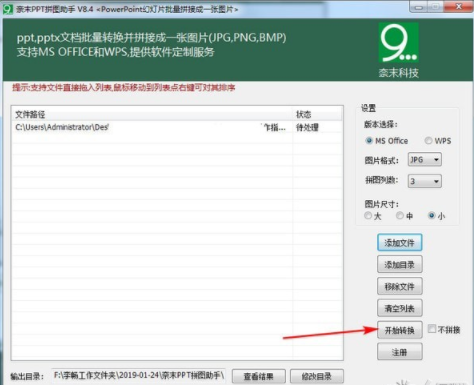This screenshot has height=385, width=474.
Task: Select the file row C:\Users\Administrator
Action: click(x=177, y=127)
